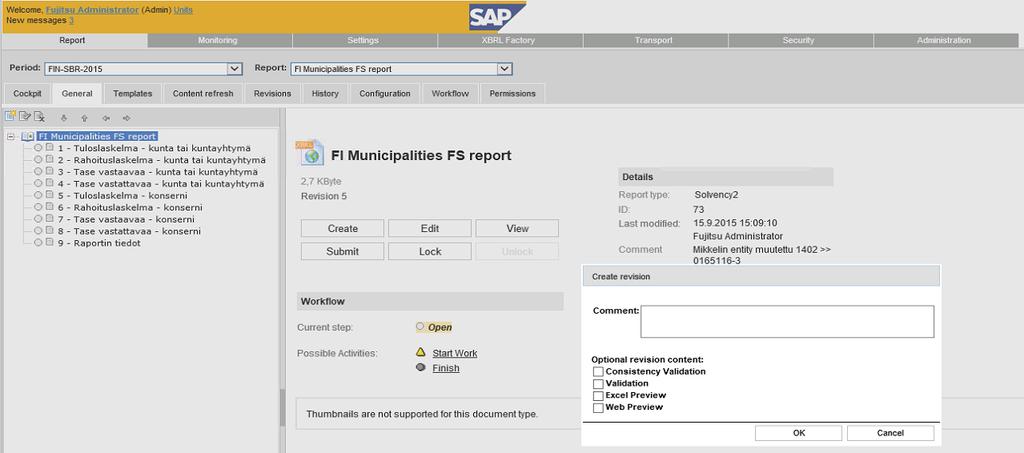Click status circle of 7 - Tase vastaavaa konserni
The height and width of the screenshot is (453, 1024).
point(39,219)
